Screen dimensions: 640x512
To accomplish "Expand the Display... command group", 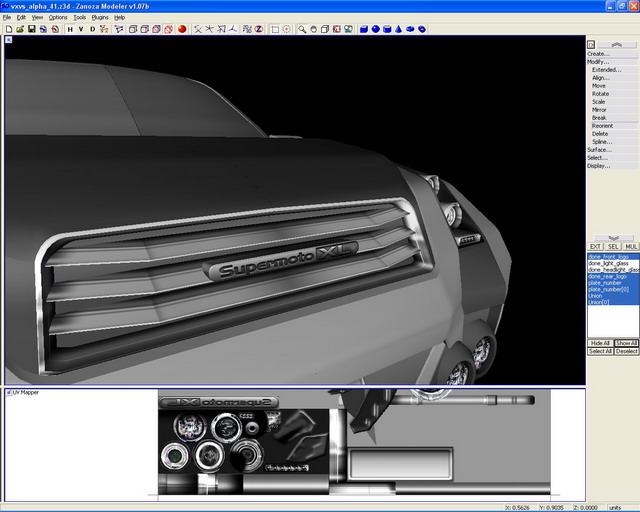I will pyautogui.click(x=598, y=165).
